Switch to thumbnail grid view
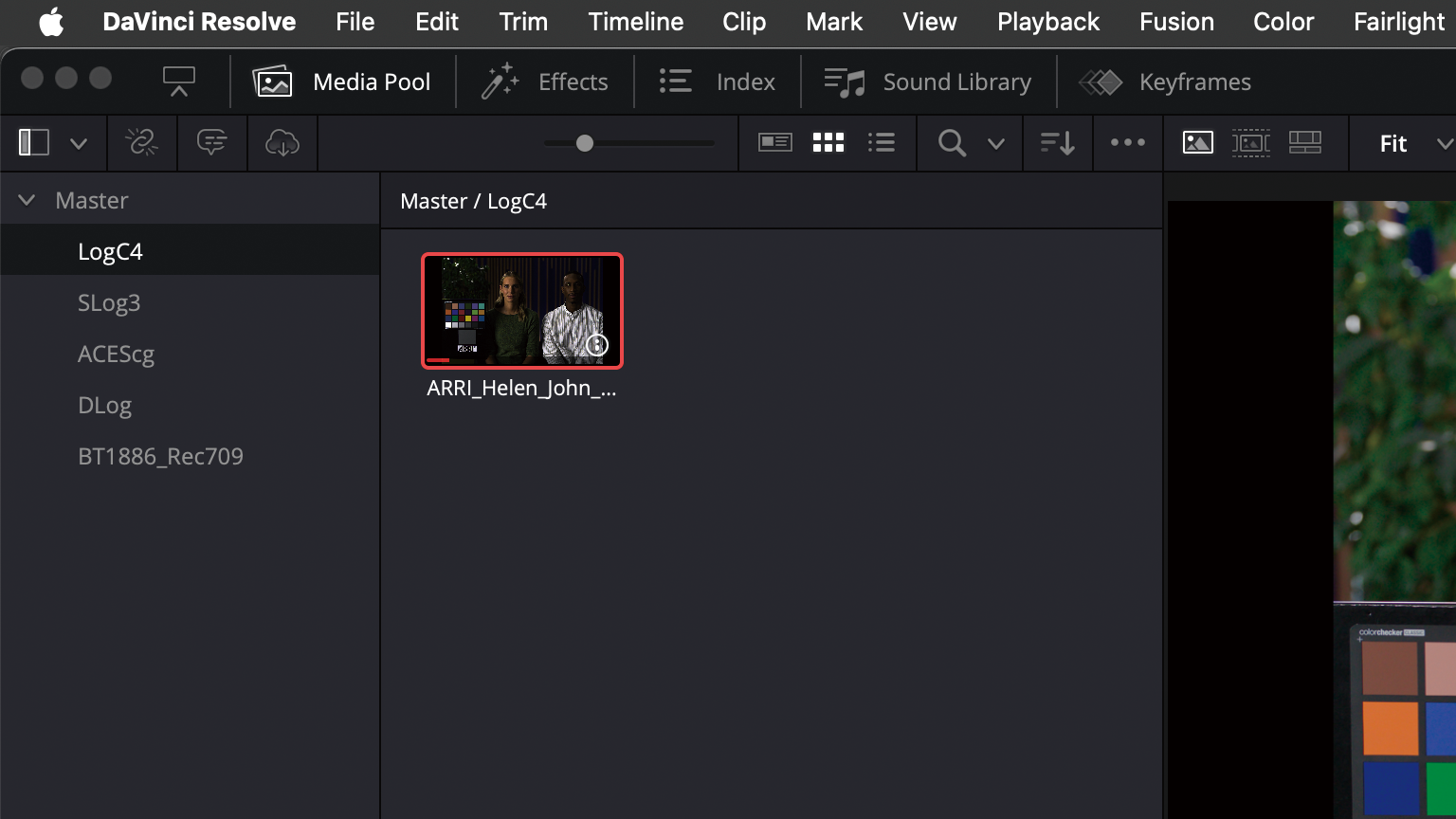The image size is (1456, 819). (x=828, y=142)
